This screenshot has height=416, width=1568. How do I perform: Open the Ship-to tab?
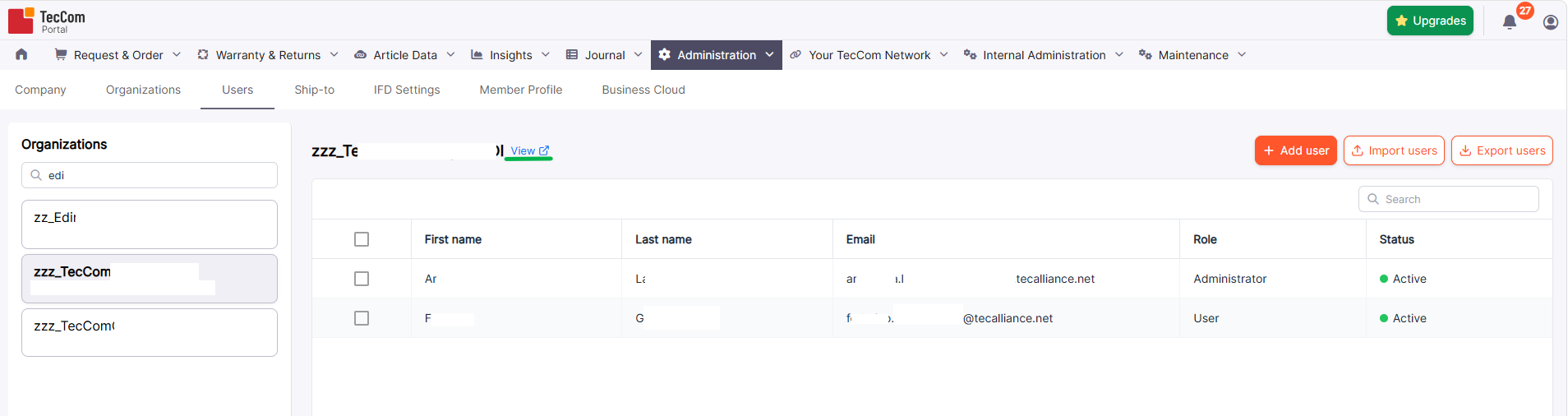click(x=315, y=90)
